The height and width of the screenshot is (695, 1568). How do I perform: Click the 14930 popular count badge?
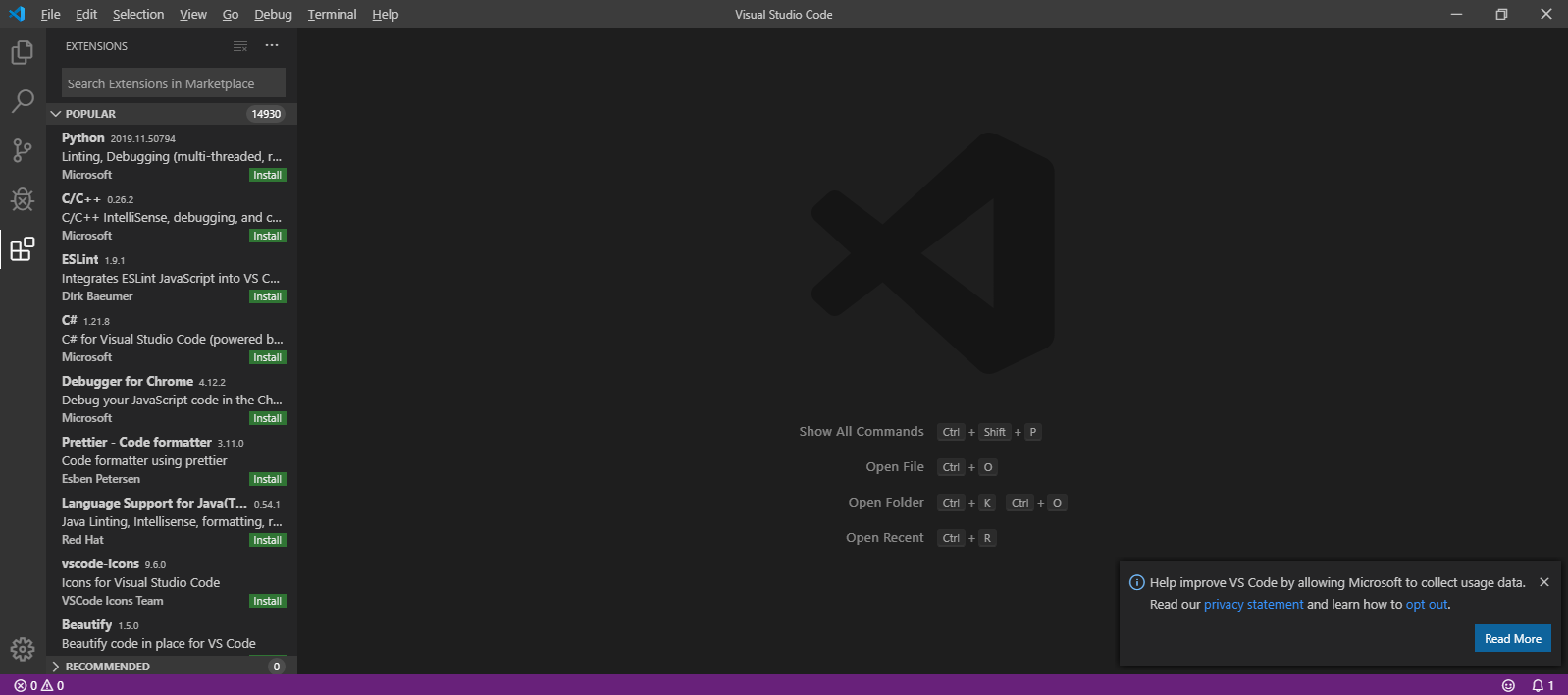[x=266, y=114]
